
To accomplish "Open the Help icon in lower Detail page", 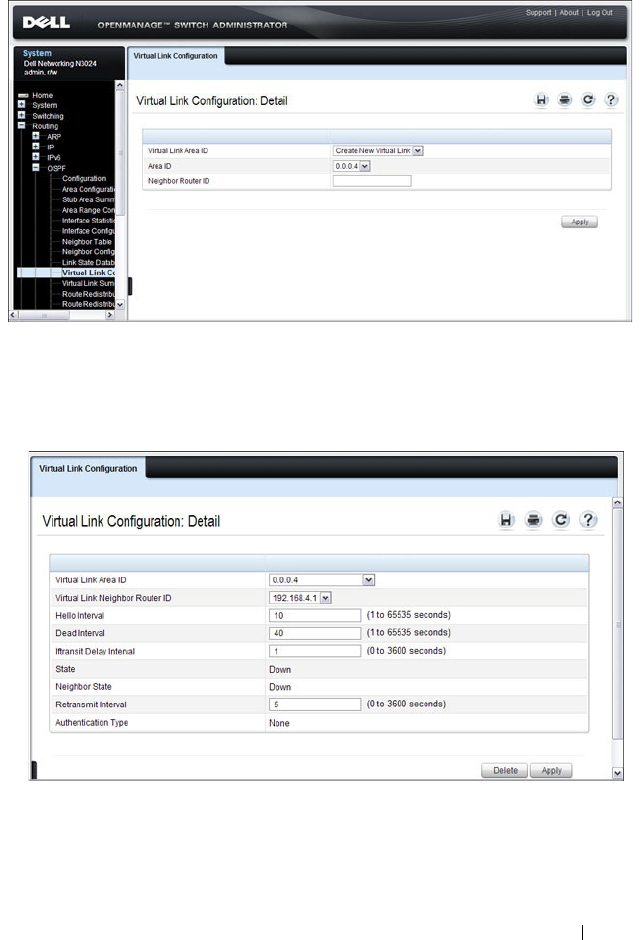I will (x=588, y=520).
